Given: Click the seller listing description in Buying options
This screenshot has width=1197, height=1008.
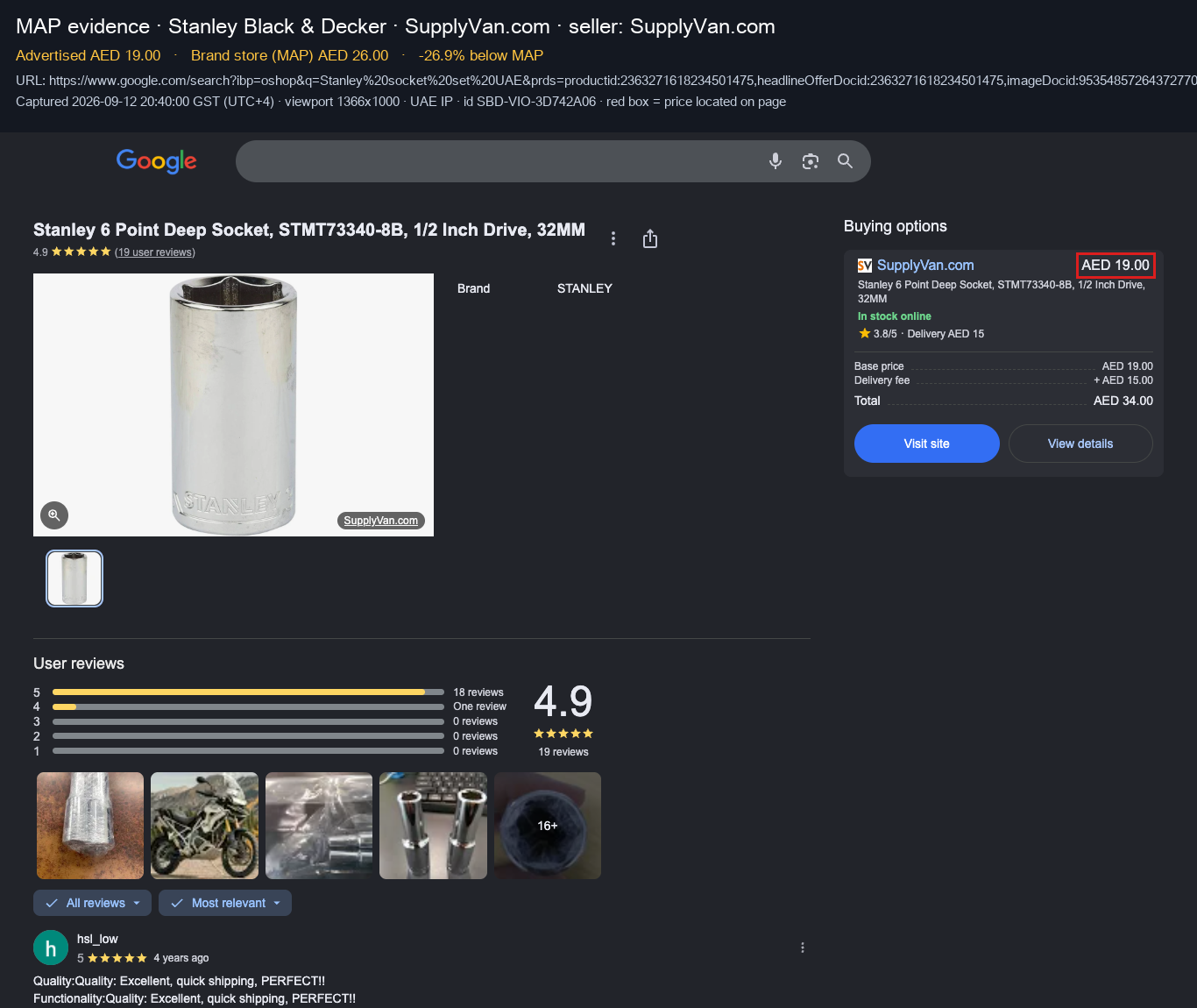Looking at the screenshot, I should click(x=1002, y=292).
